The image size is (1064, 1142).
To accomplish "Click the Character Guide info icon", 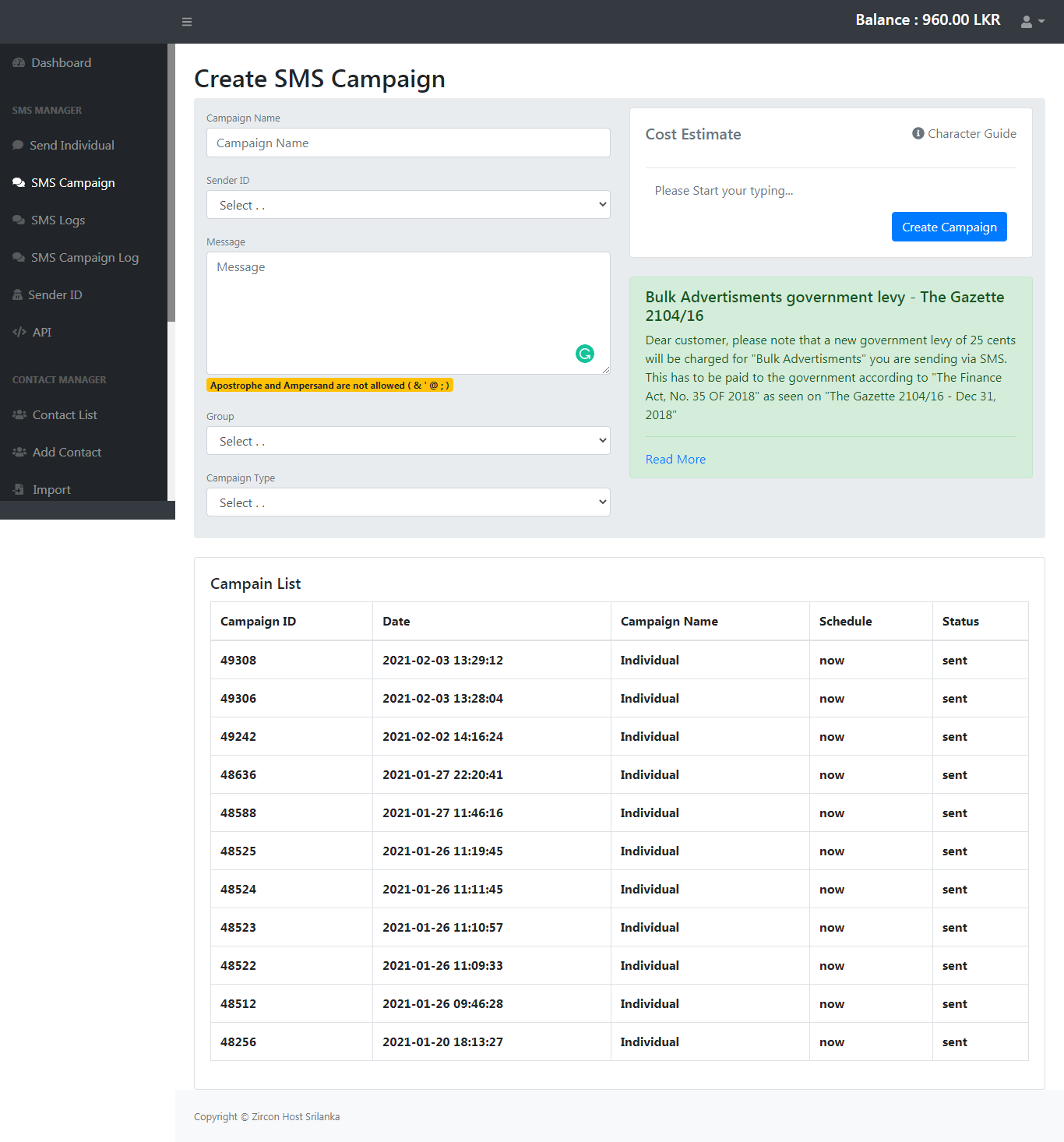I will click(918, 133).
